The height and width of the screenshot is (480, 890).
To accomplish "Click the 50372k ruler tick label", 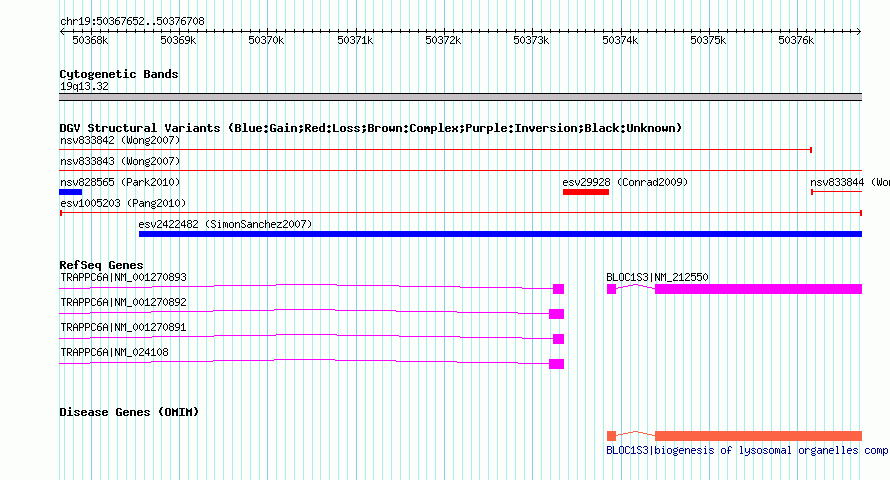I will point(443,41).
